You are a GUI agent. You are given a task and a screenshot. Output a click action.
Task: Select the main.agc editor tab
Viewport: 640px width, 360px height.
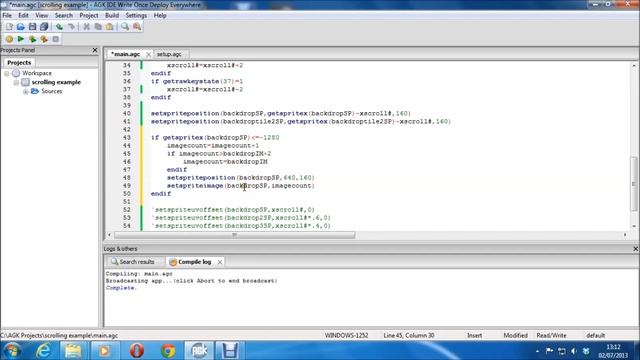pos(126,54)
